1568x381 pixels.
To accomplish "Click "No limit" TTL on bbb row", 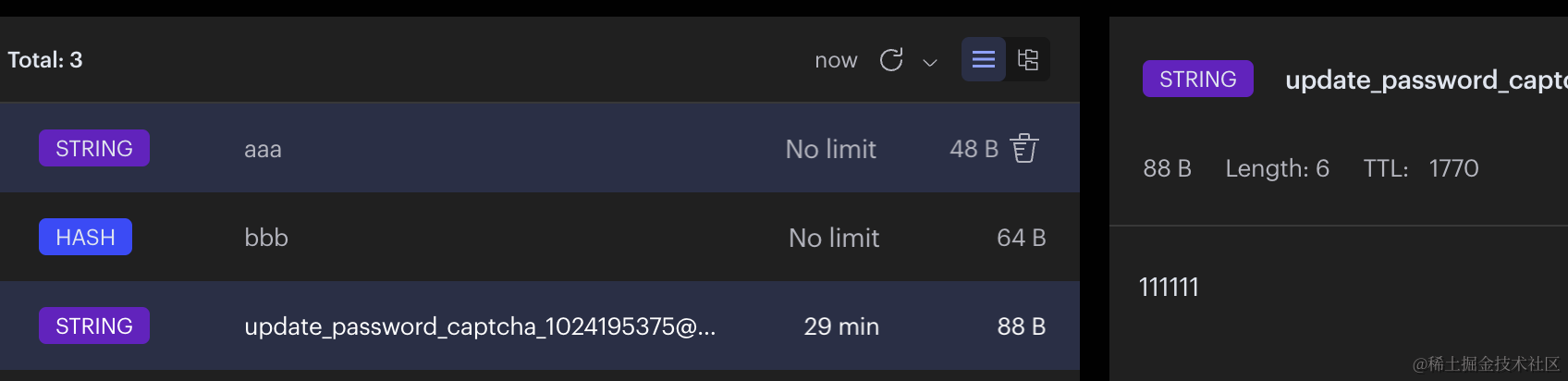I will coord(833,238).
